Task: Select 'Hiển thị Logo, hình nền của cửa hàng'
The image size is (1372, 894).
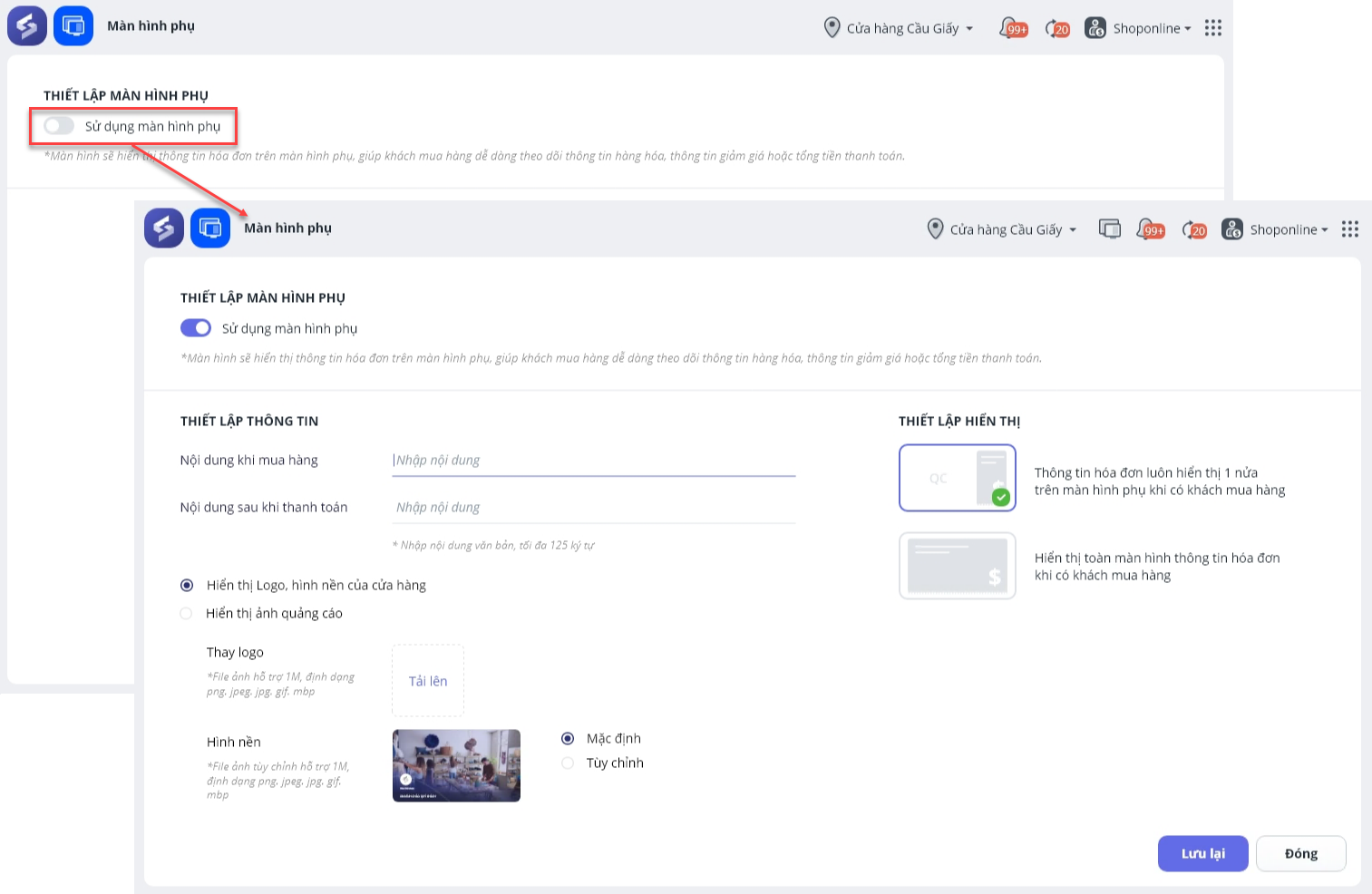Action: coord(187,586)
